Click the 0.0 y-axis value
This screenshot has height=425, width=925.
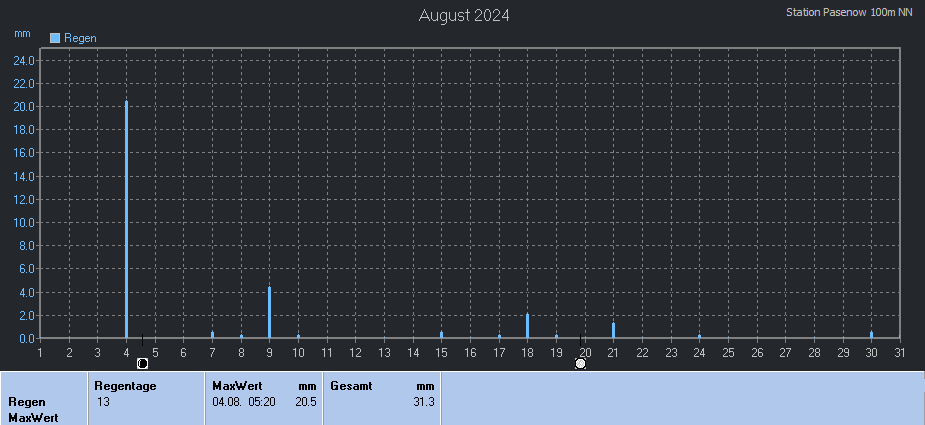pyautogui.click(x=29, y=339)
